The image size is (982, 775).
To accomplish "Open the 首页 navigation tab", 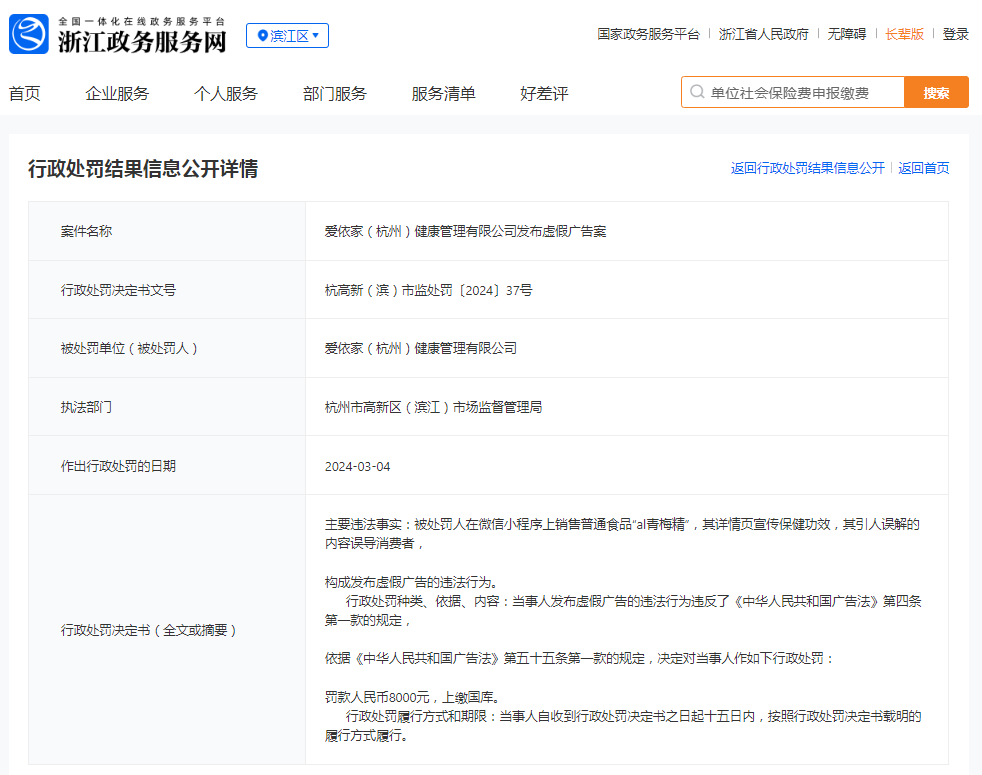I will [x=25, y=94].
